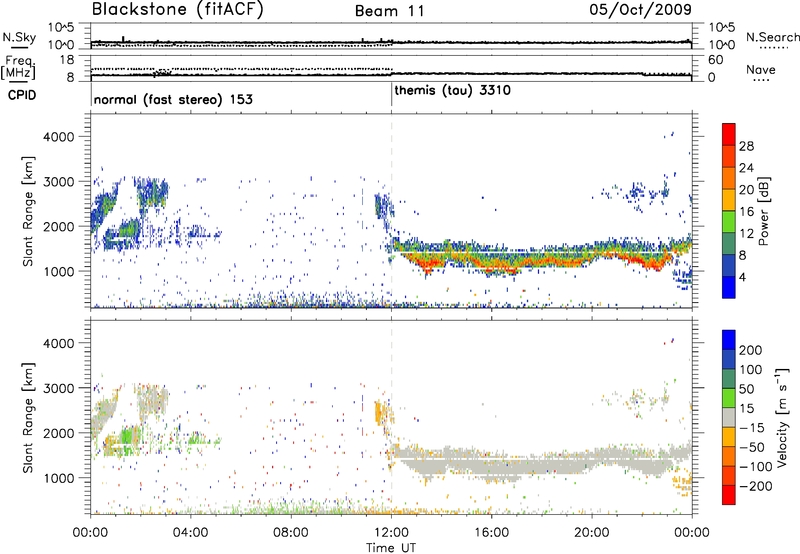Click the '4' power colorbar tick
Screen dimensions: 800x554
tap(742, 277)
